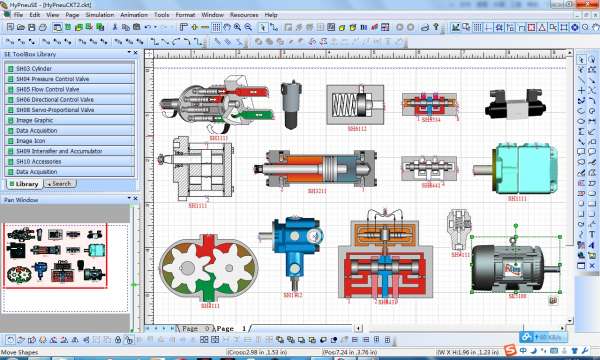Open the Pan Window panel dropdown arrow

point(129,198)
